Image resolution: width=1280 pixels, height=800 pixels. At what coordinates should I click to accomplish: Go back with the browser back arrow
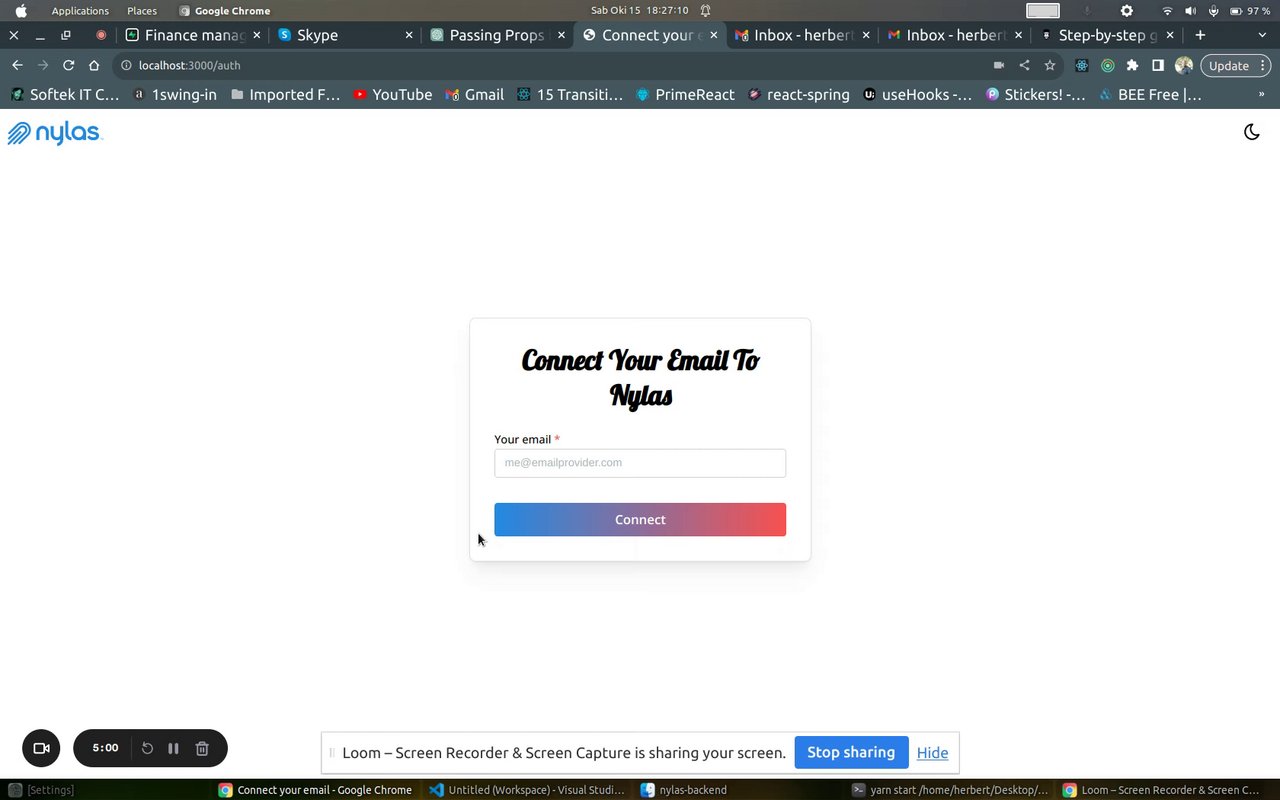click(x=17, y=65)
